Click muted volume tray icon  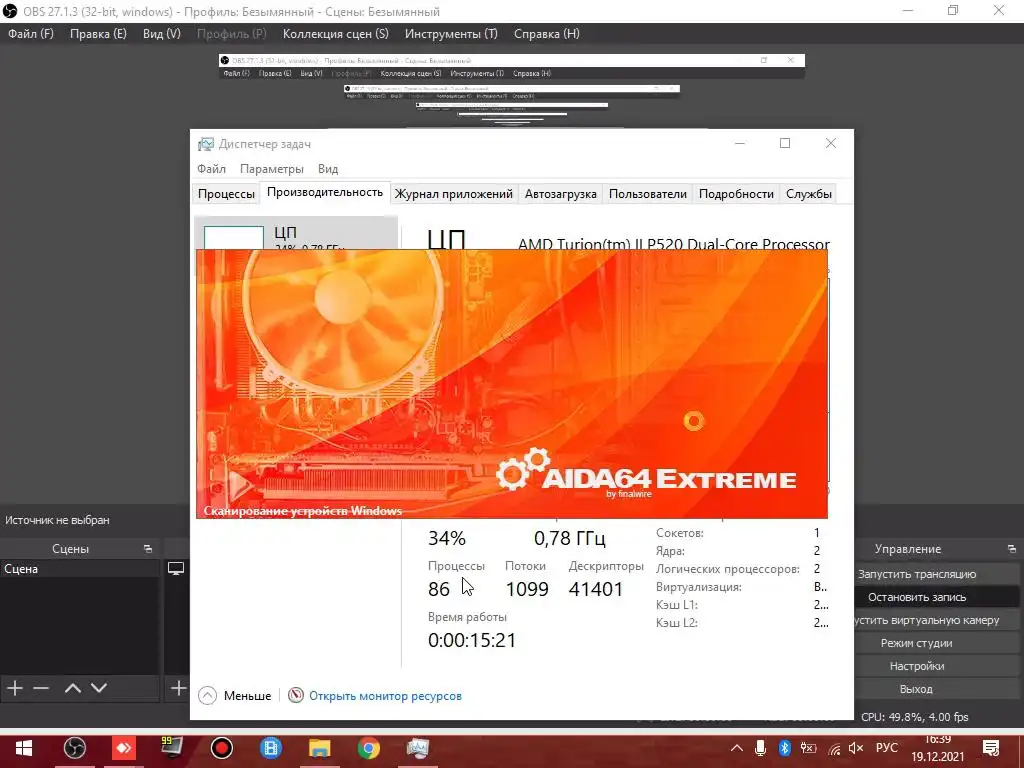click(856, 748)
